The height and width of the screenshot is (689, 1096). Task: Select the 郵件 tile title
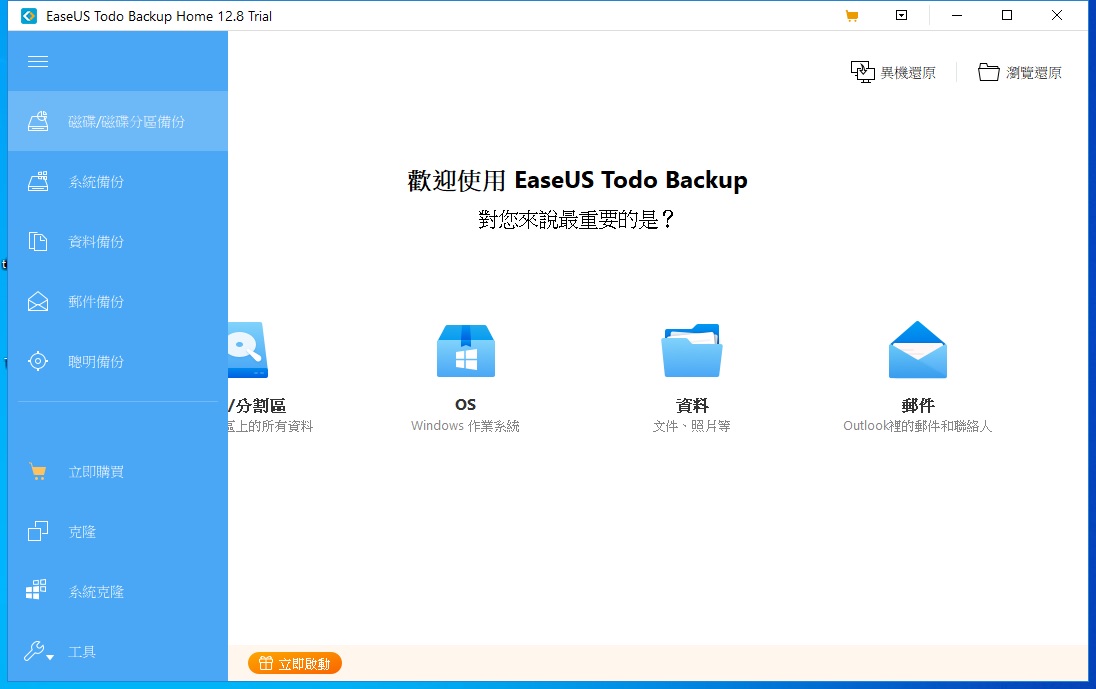point(918,405)
